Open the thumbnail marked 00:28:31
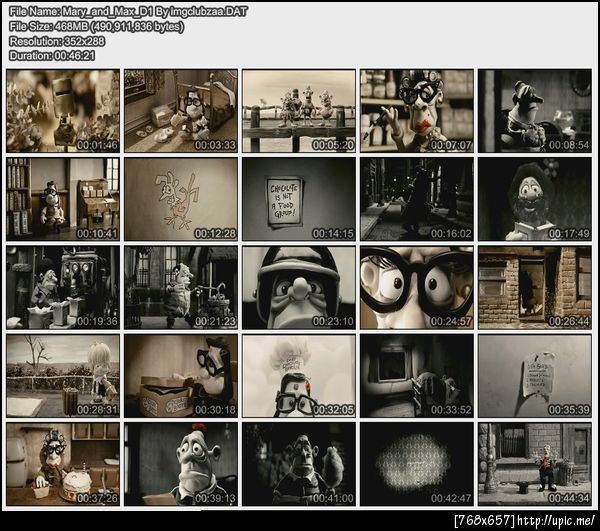600x531 pixels. pyautogui.click(x=63, y=376)
